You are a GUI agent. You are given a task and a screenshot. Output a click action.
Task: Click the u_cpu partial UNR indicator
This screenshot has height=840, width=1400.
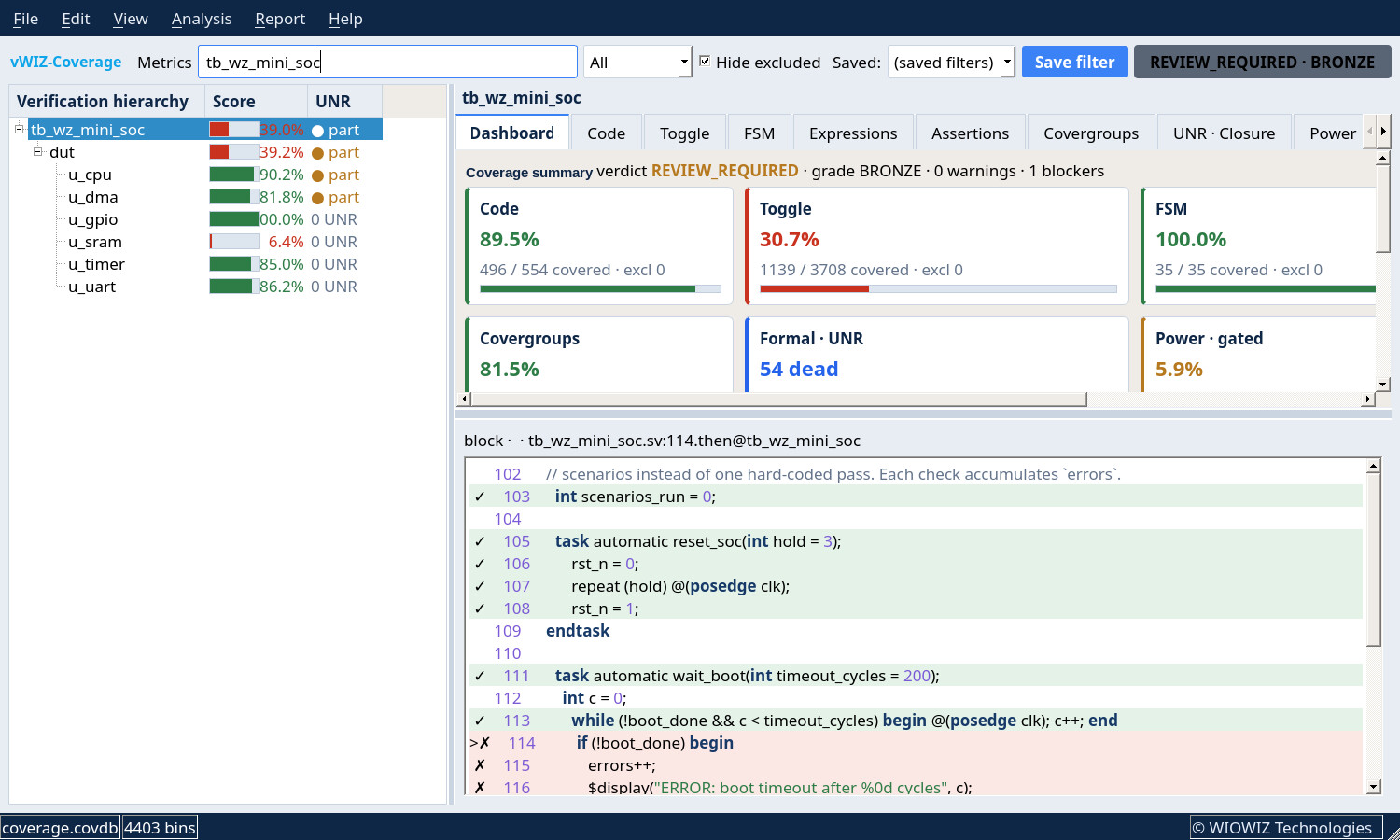point(336,175)
